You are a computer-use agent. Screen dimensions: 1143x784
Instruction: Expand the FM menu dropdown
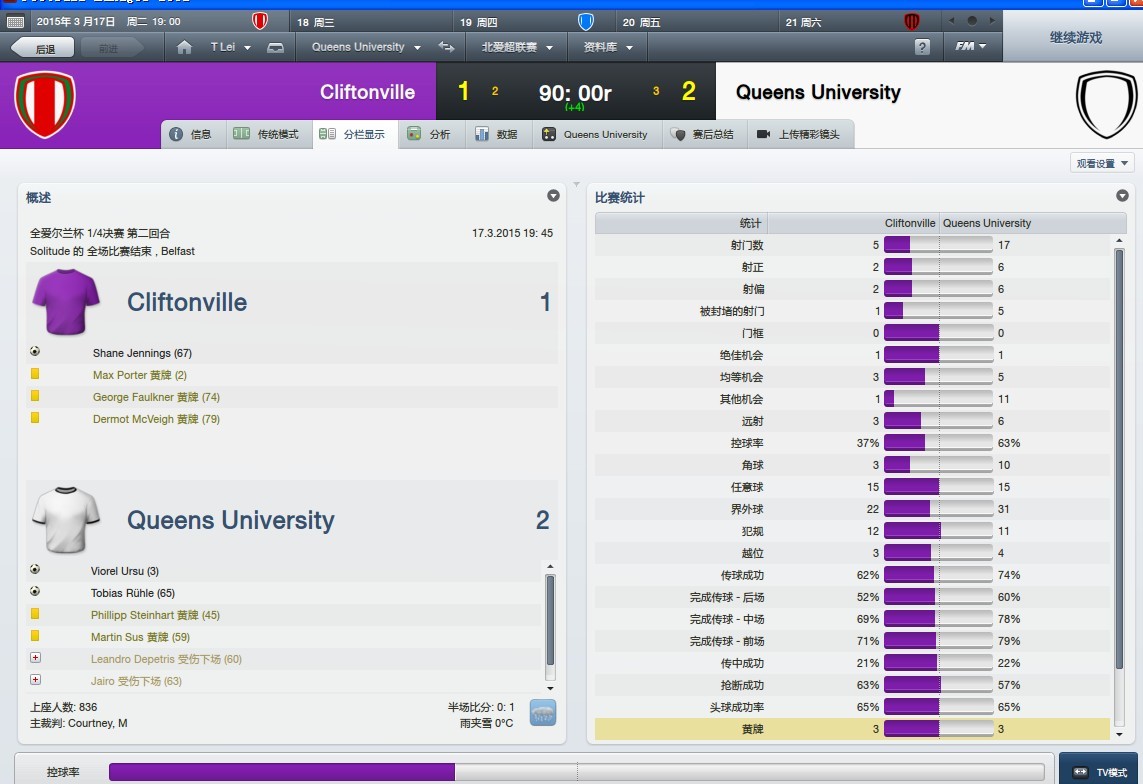coord(970,47)
